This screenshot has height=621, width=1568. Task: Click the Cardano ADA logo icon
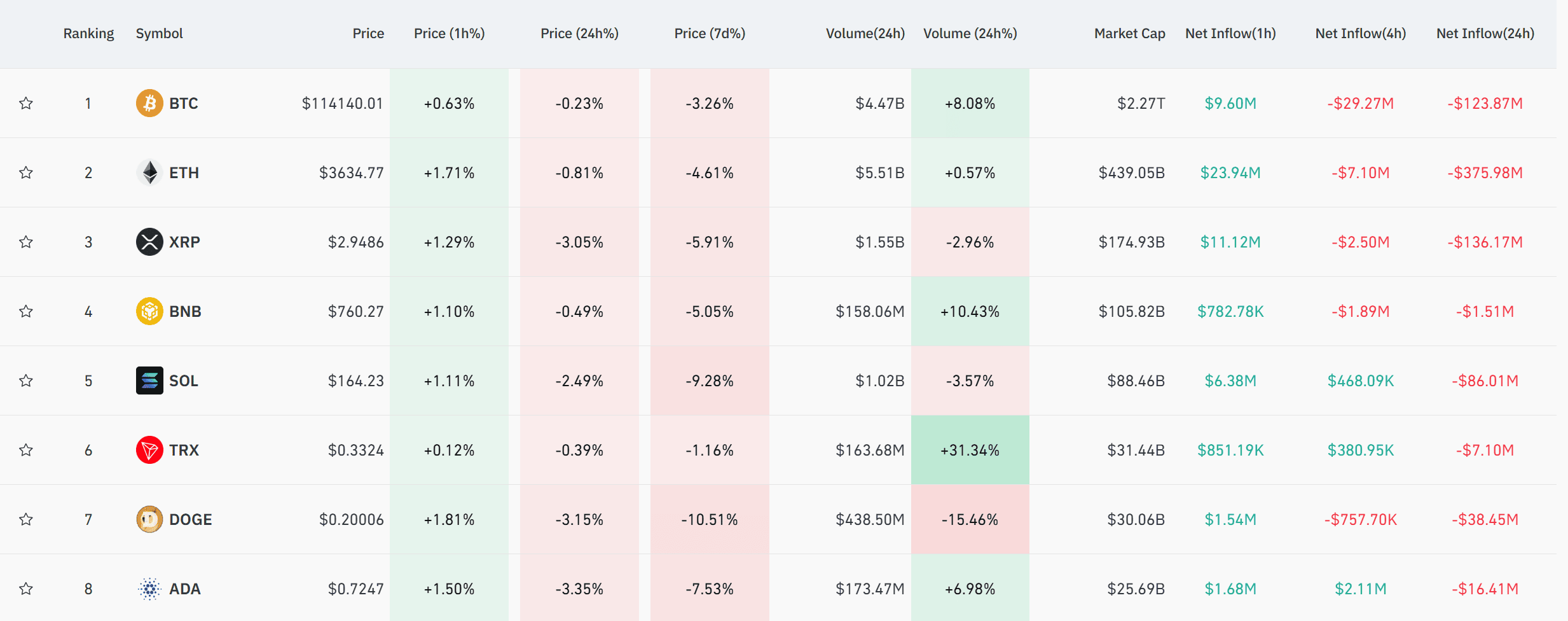tap(149, 589)
